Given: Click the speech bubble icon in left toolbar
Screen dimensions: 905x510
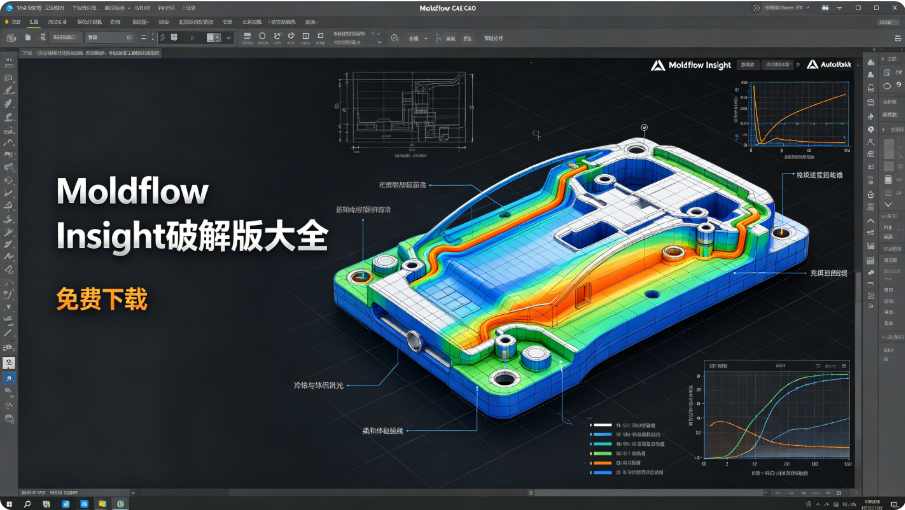Looking at the screenshot, I should point(9,419).
